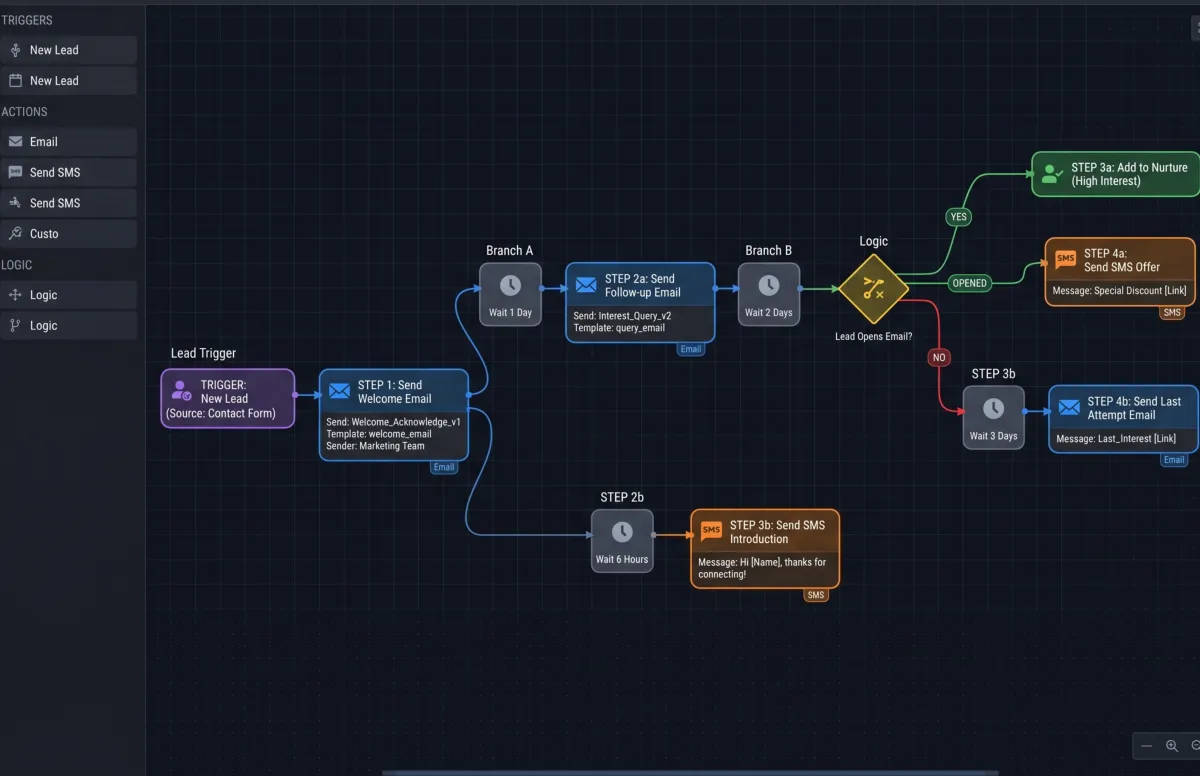Viewport: 1200px width, 776px height.
Task: Click Email tag under STEP 4b node
Action: [x=1174, y=460]
